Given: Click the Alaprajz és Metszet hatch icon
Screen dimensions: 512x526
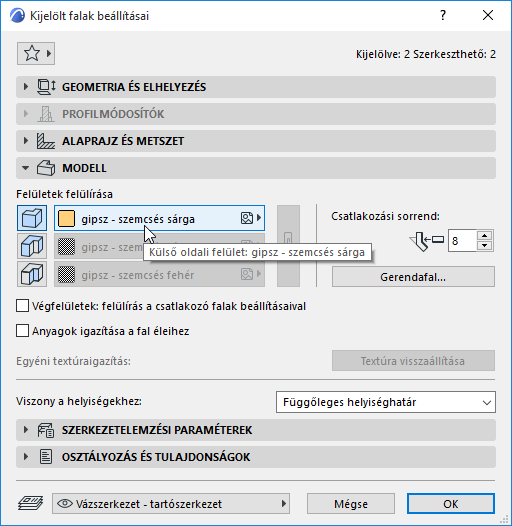Looking at the screenshot, I should point(46,141).
